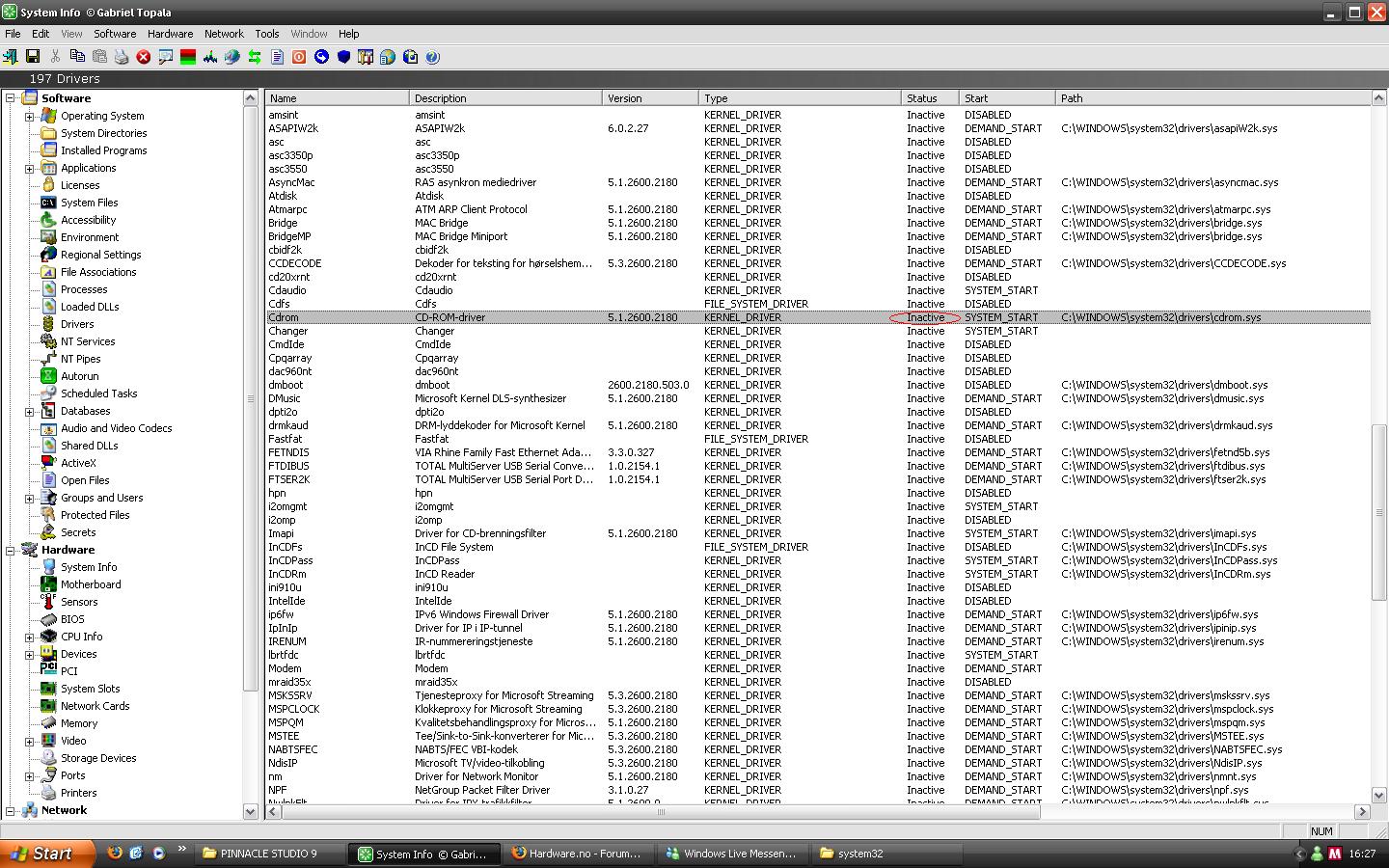Click the globe network toolbar icon
Screen dimensions: 1389x868
coord(232,57)
